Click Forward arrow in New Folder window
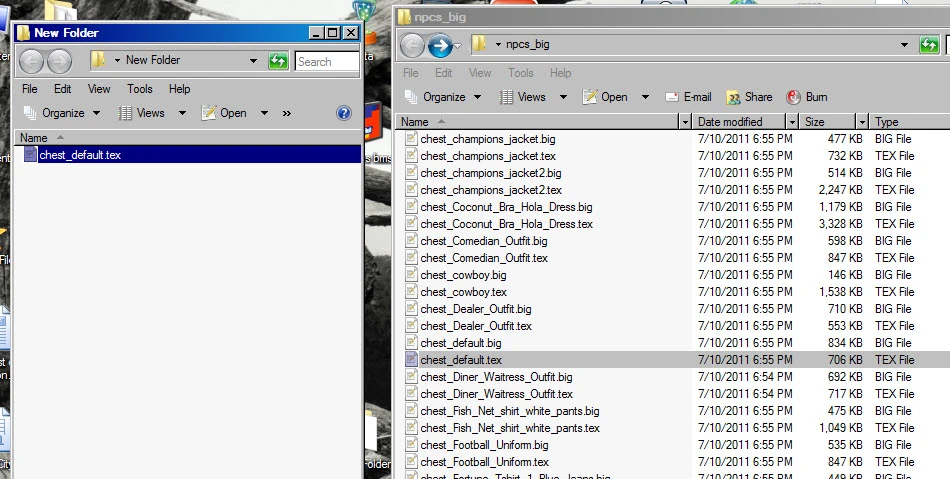Viewport: 950px width, 479px height. point(59,61)
